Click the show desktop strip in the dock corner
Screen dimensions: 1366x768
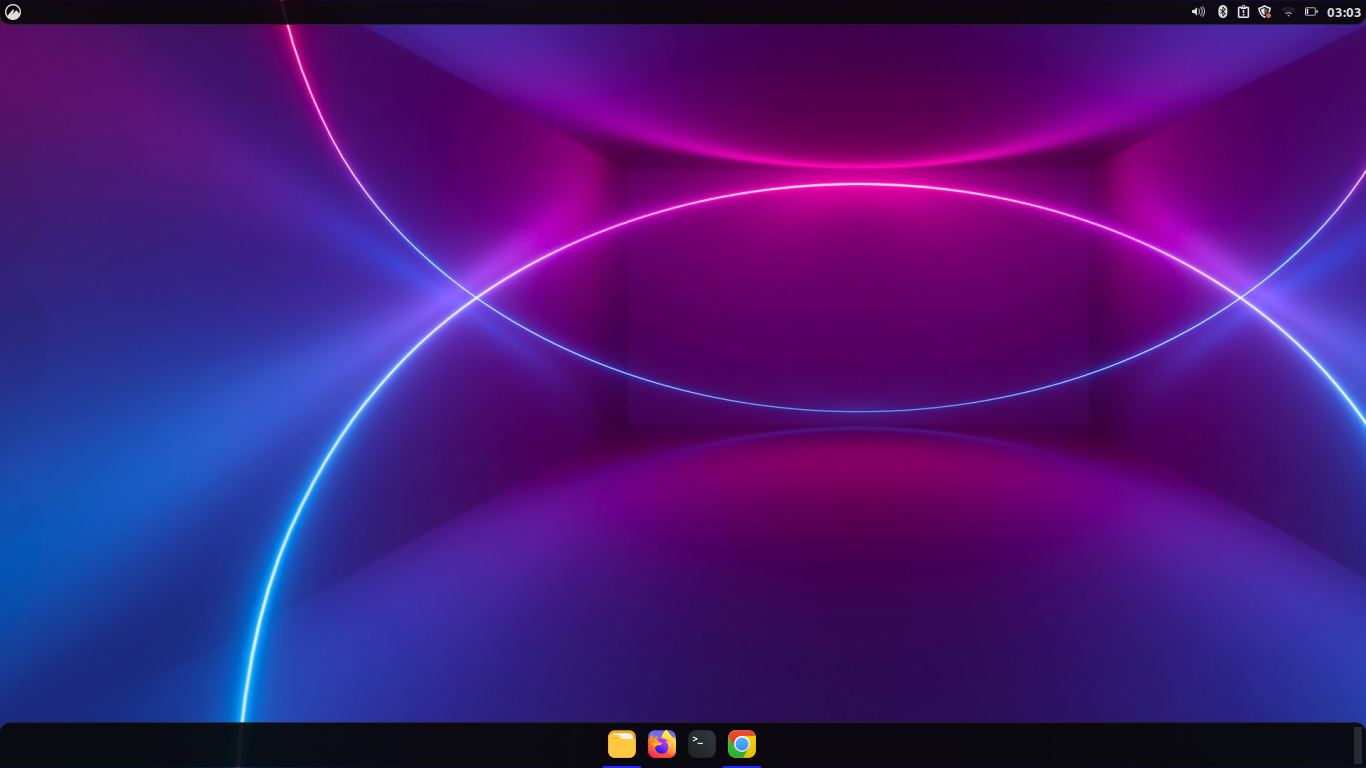(x=1358, y=745)
